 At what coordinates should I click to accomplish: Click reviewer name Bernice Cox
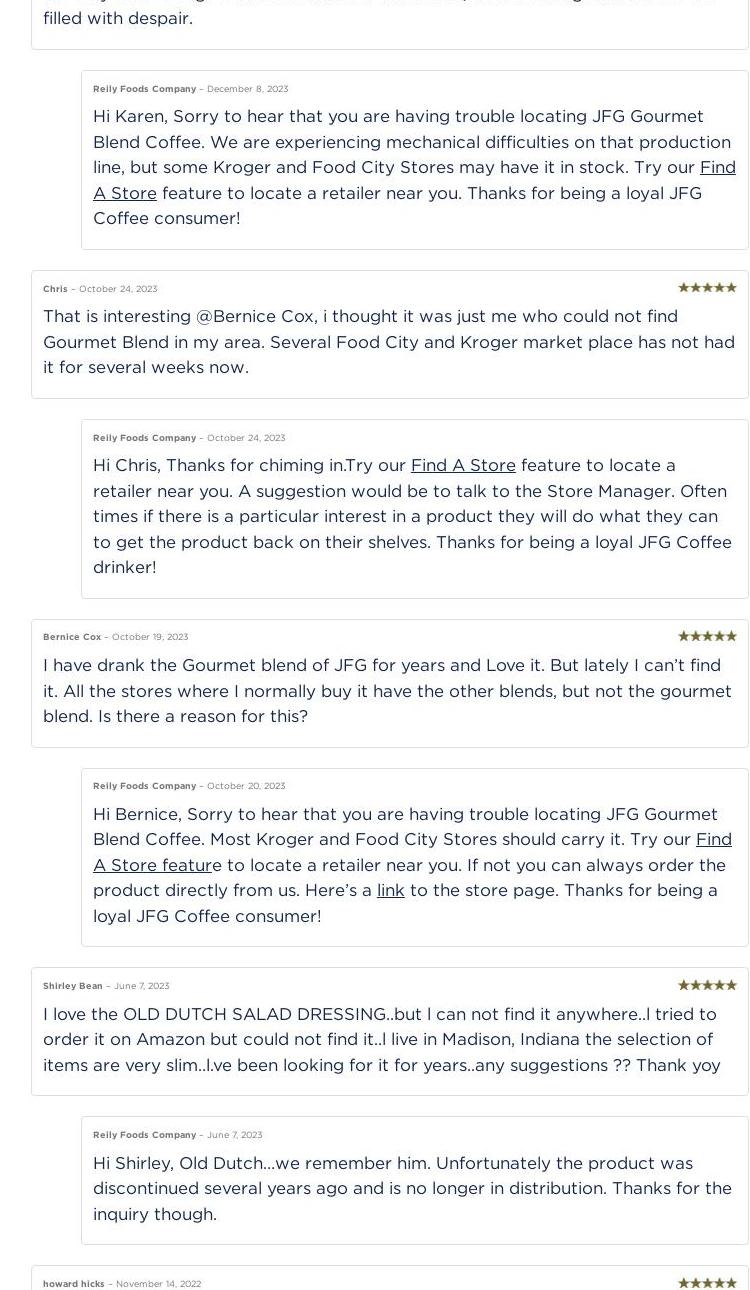72,637
